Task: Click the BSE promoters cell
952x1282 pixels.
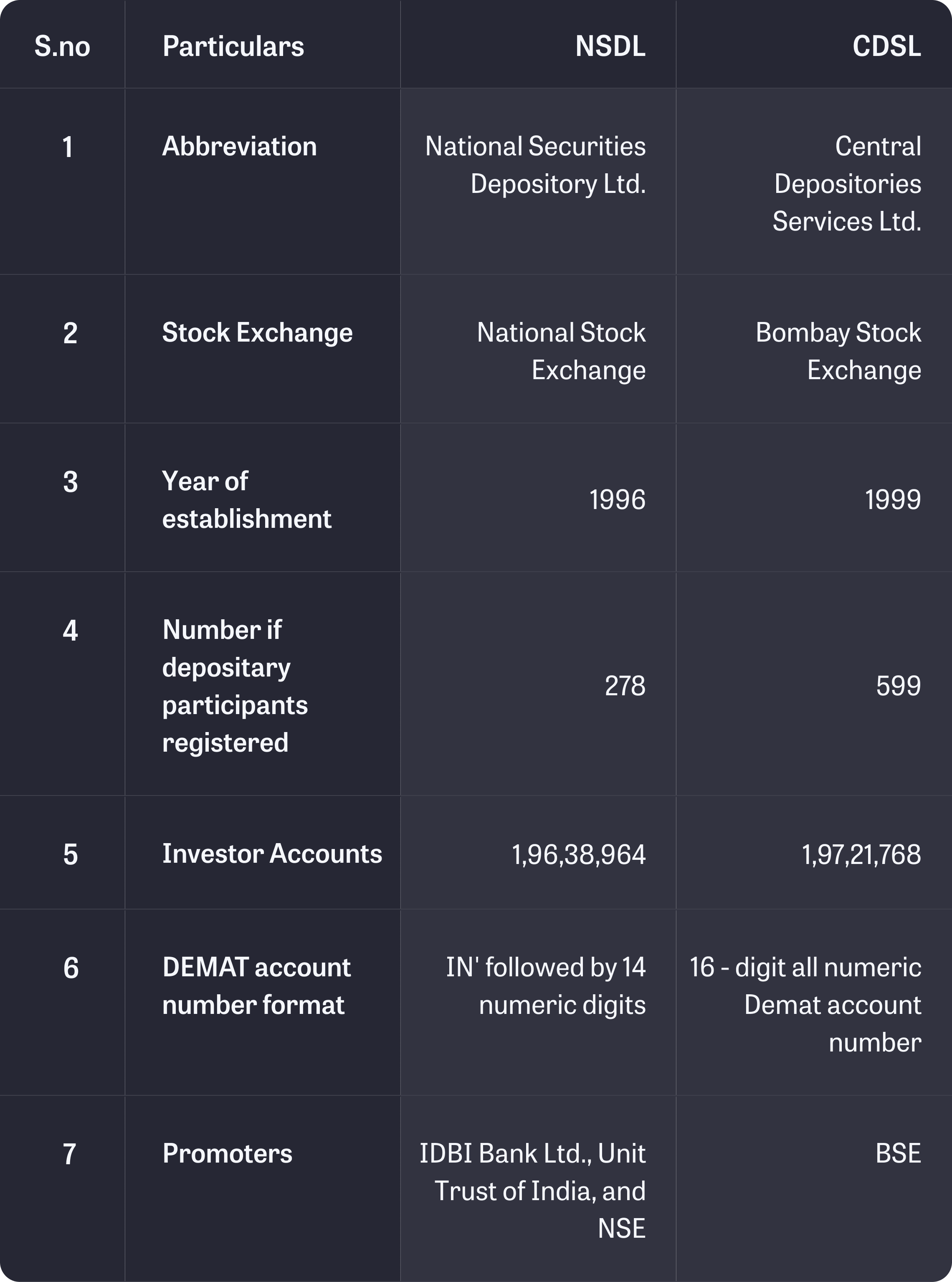Action: pyautogui.click(x=898, y=1153)
